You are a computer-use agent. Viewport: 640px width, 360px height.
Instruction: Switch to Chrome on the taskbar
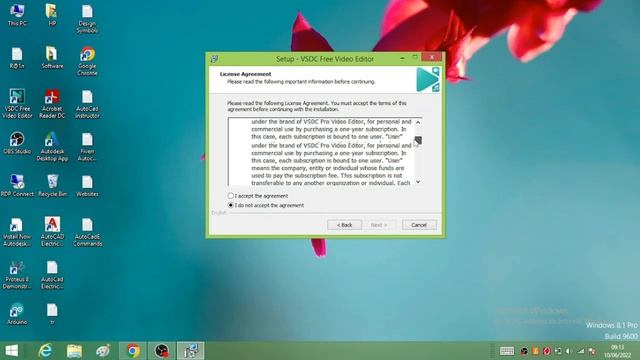pyautogui.click(x=133, y=351)
